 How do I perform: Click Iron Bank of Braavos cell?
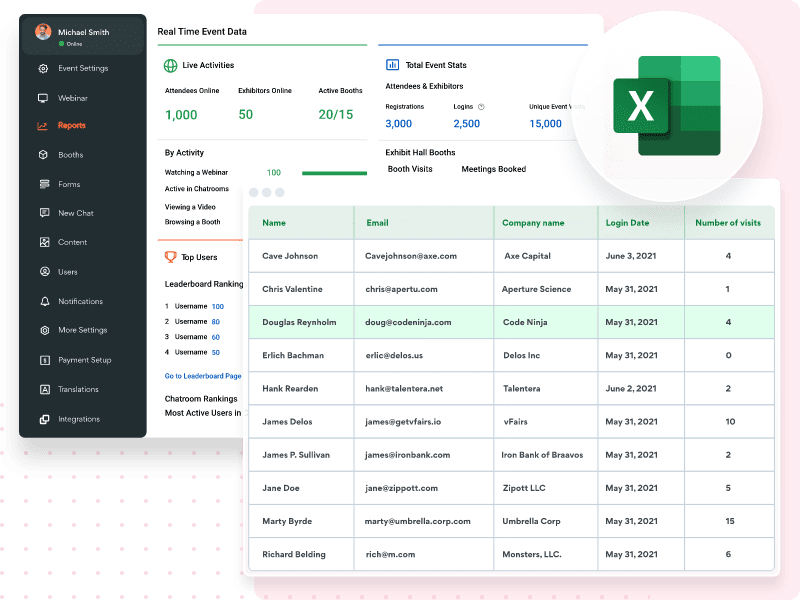click(x=546, y=455)
